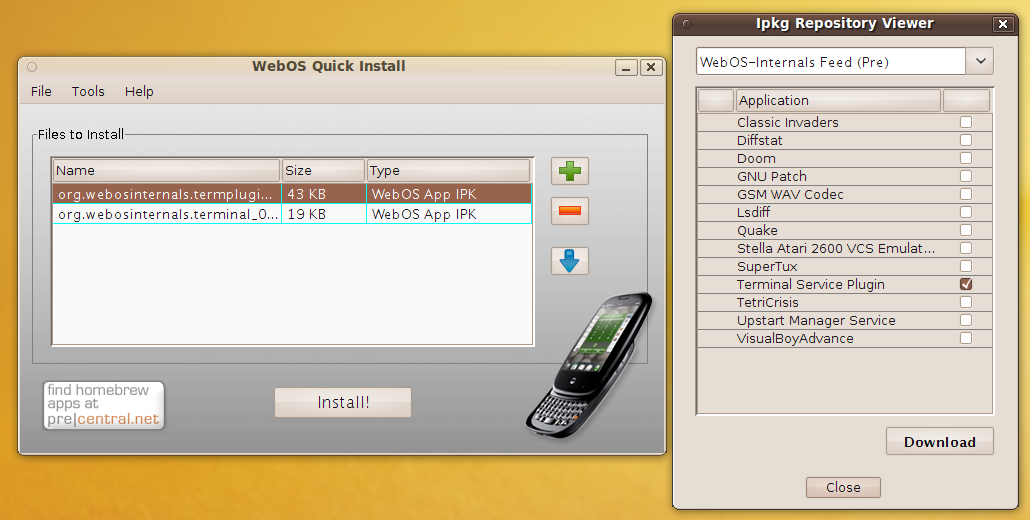Click the Application column header
This screenshot has width=1030, height=520.
click(838, 100)
